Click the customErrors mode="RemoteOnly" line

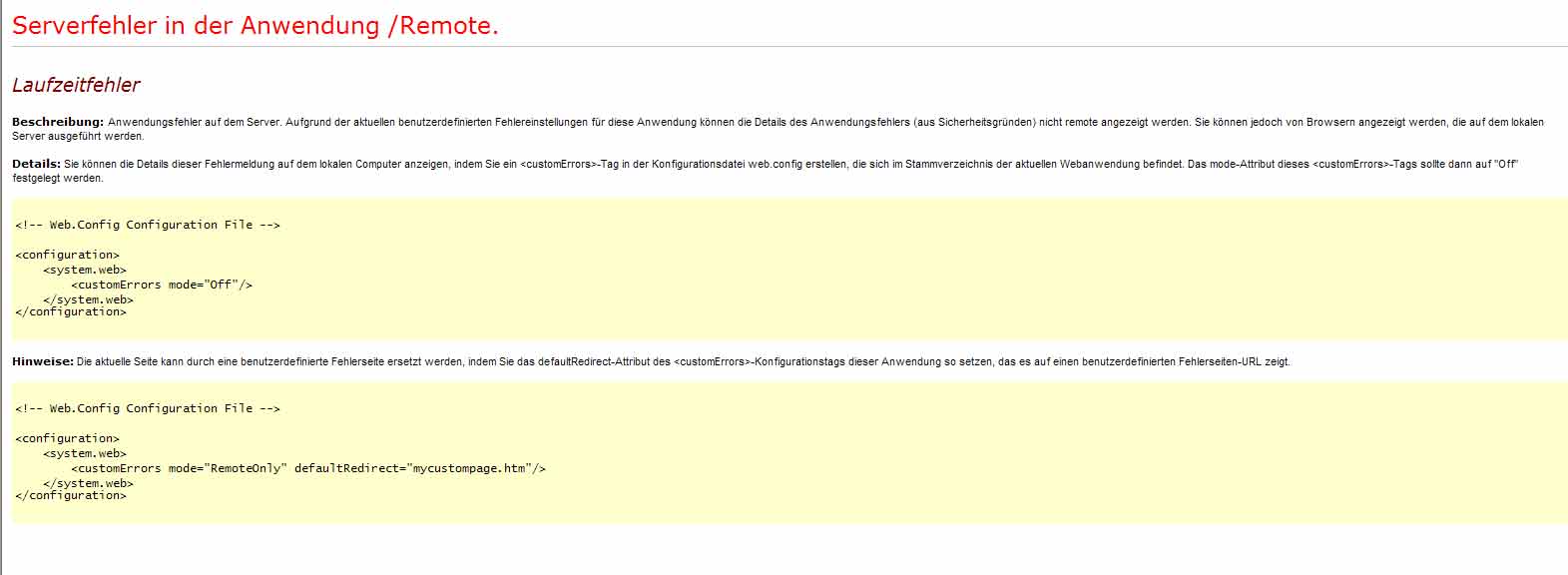[x=308, y=468]
